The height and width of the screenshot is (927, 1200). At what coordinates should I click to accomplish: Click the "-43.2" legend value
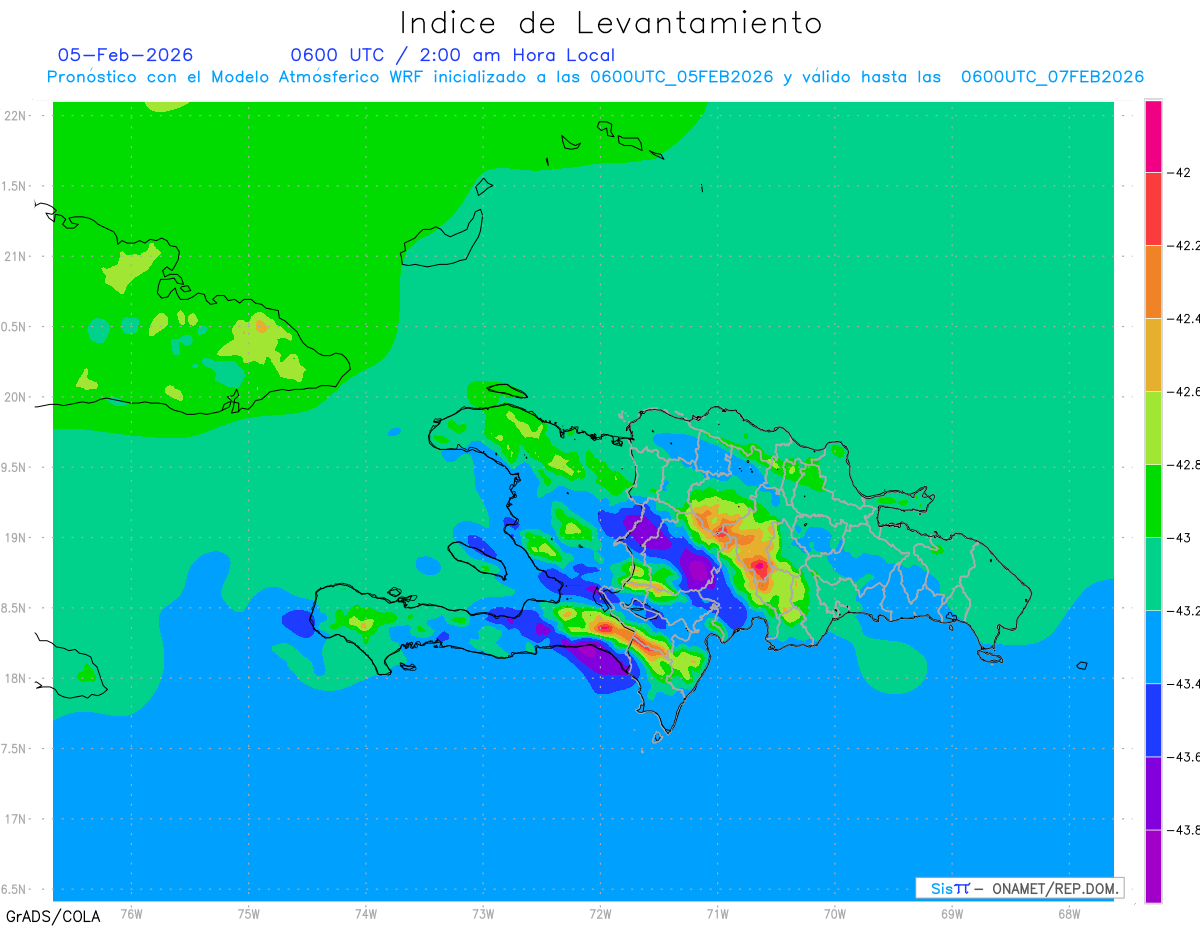pos(1185,610)
